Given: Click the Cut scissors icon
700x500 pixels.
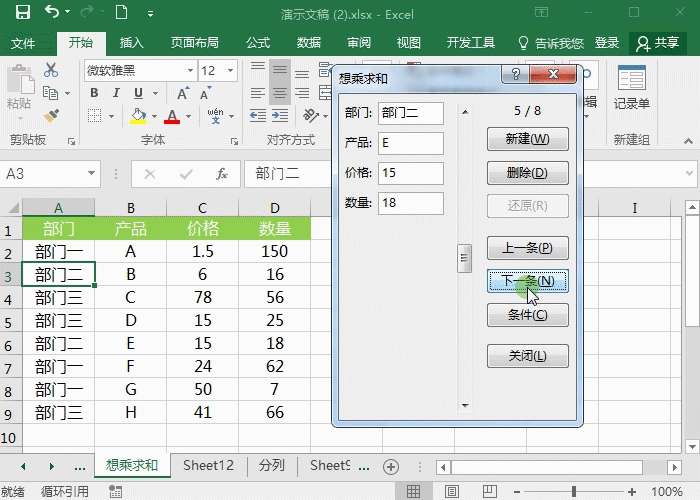Looking at the screenshot, I should tap(53, 72).
